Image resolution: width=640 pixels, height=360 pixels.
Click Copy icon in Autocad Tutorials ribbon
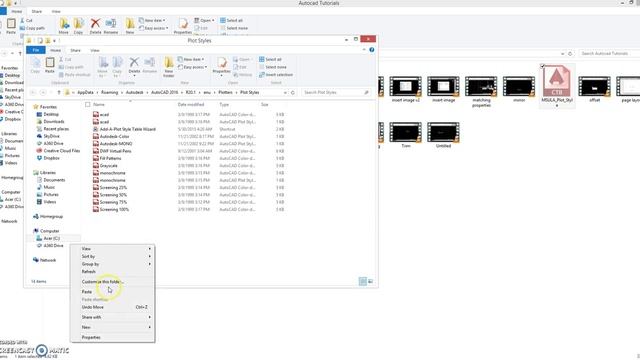coord(78,26)
